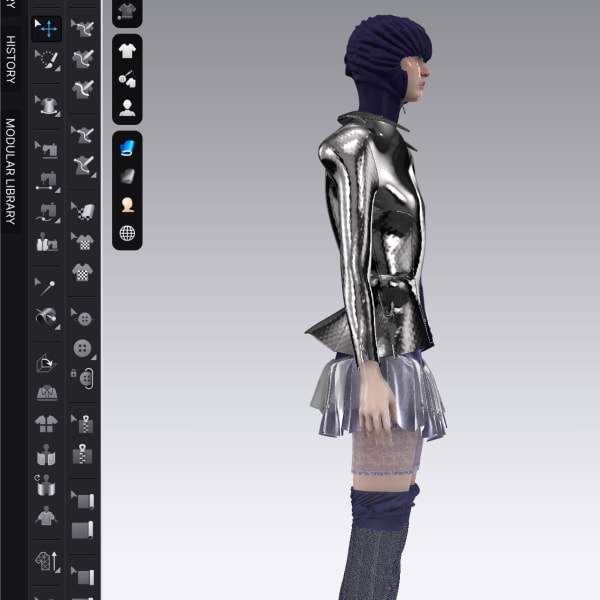600x600 pixels.
Task: Open the HISTORY side tab
Action: [x=11, y=60]
